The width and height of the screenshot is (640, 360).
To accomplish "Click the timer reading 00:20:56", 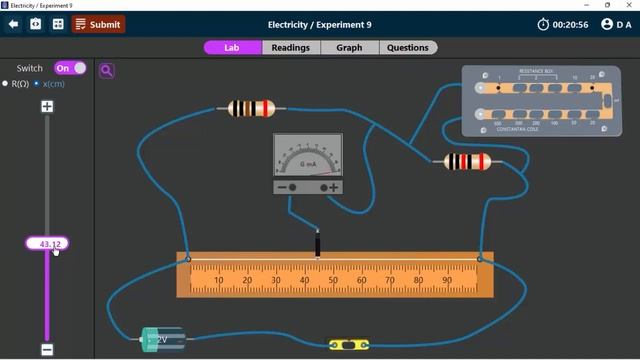I will (x=570, y=24).
